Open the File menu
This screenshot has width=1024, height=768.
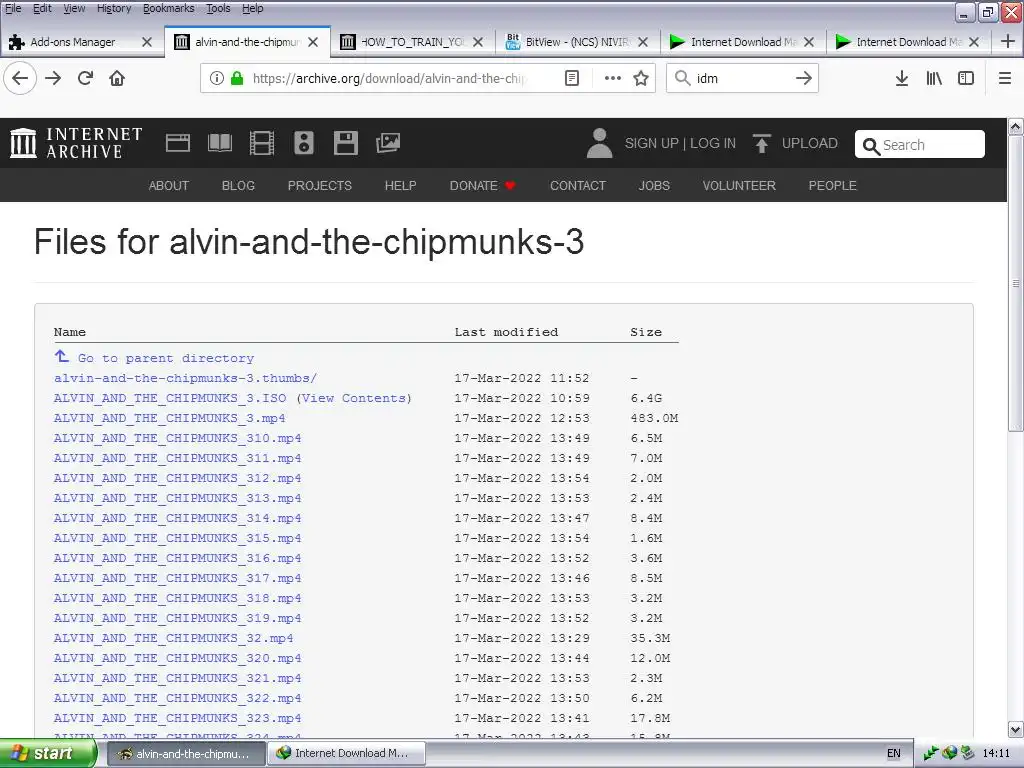(x=13, y=8)
